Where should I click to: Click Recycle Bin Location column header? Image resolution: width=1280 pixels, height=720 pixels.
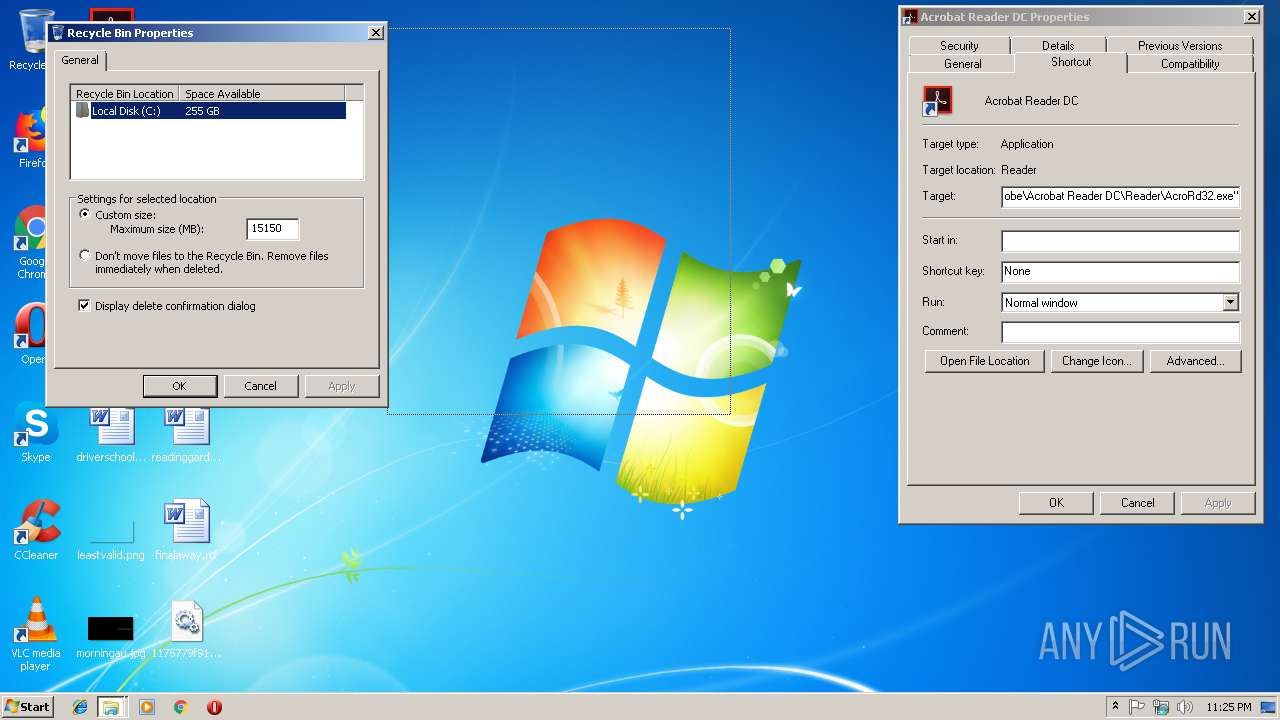[x=125, y=94]
